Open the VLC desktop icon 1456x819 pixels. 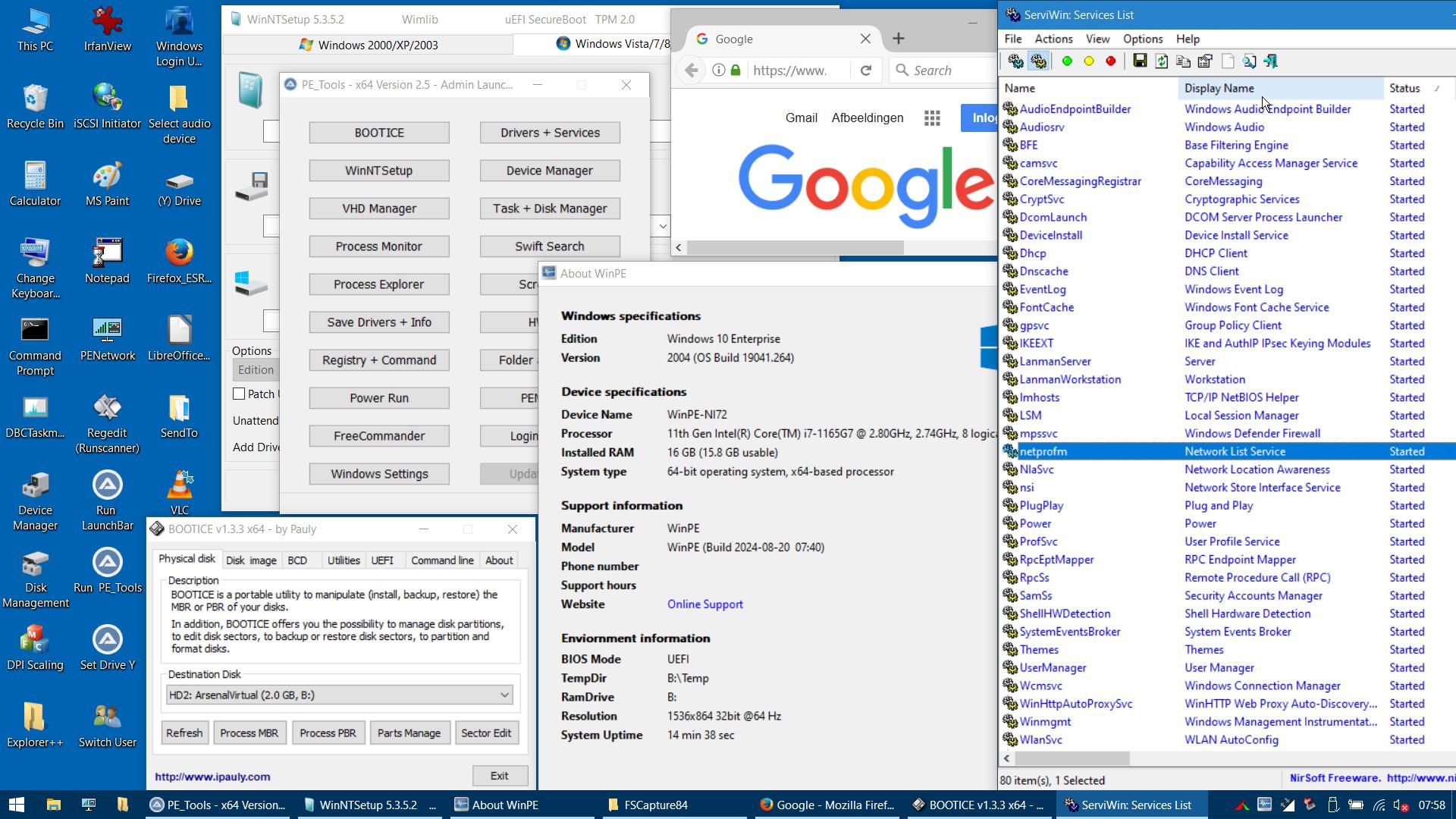tap(180, 493)
